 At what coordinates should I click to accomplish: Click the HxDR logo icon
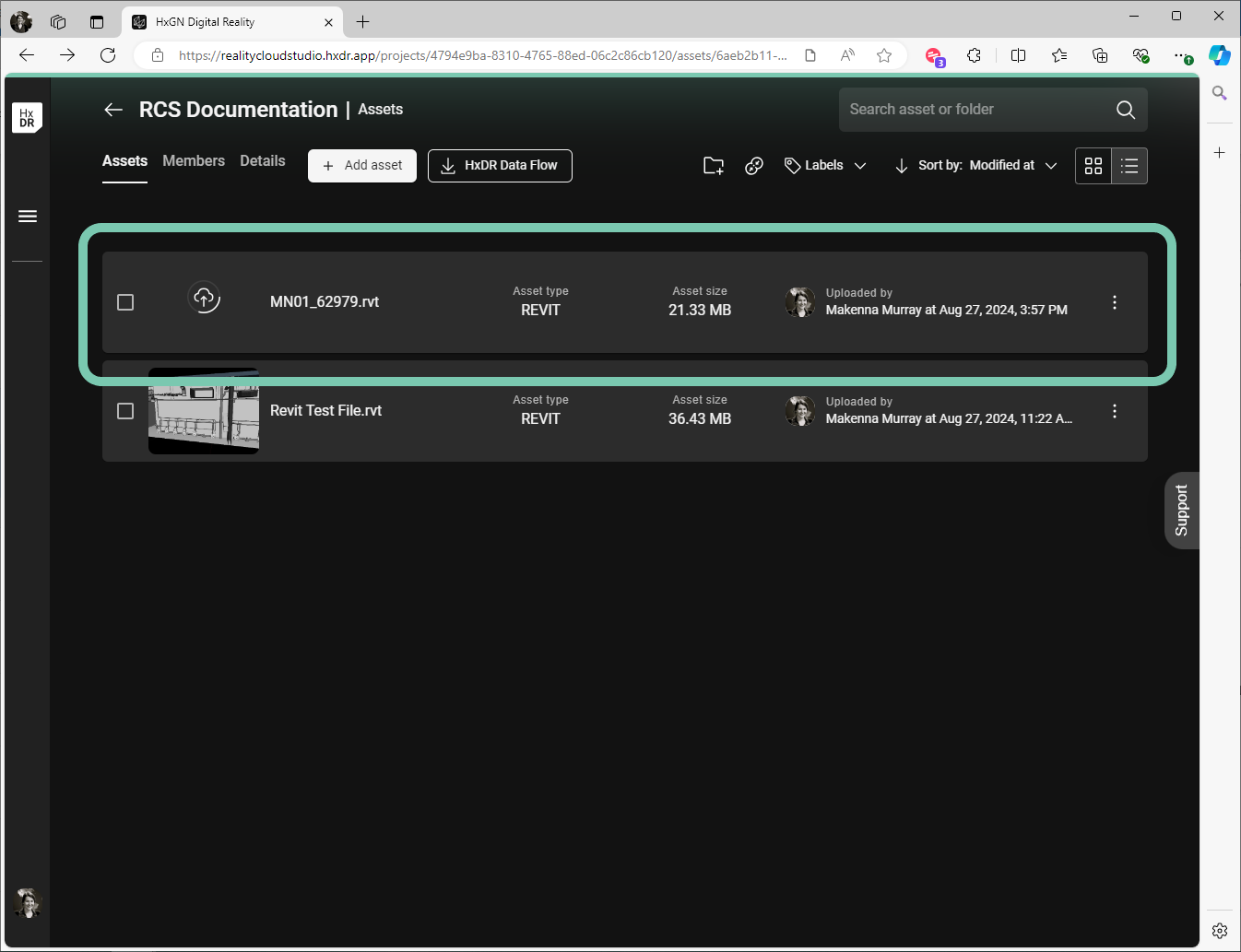[27, 118]
